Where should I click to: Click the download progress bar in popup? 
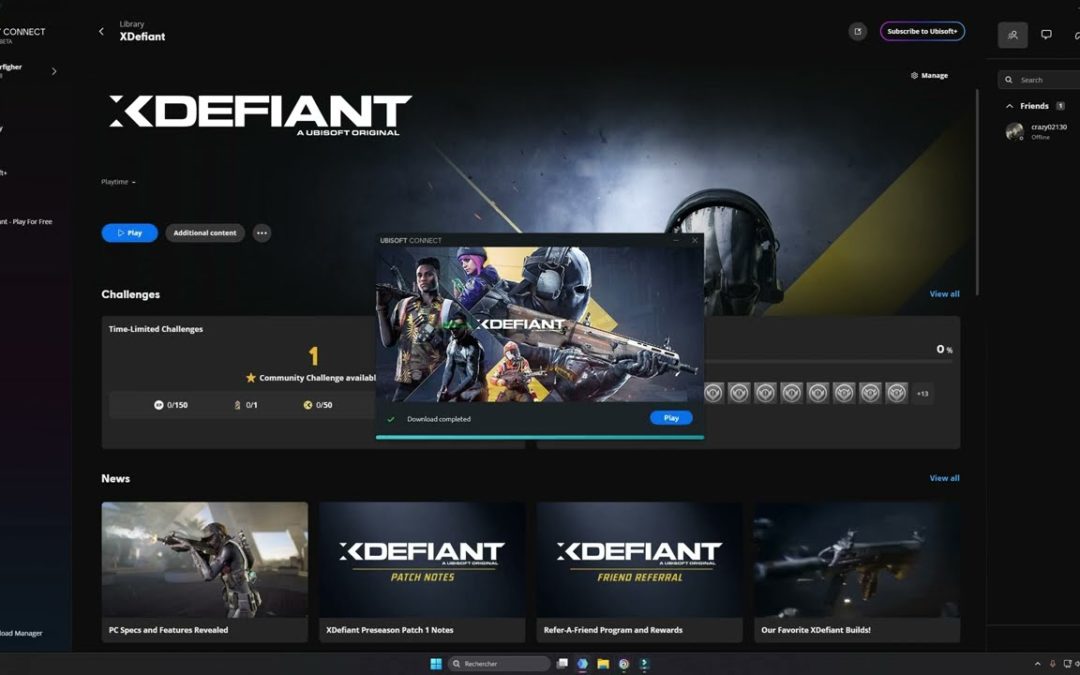(540, 437)
